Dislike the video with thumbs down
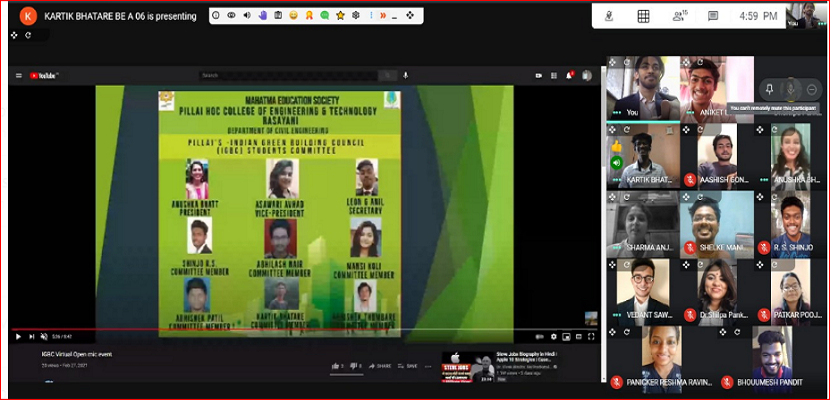This screenshot has height=400, width=830. pyautogui.click(x=356, y=366)
